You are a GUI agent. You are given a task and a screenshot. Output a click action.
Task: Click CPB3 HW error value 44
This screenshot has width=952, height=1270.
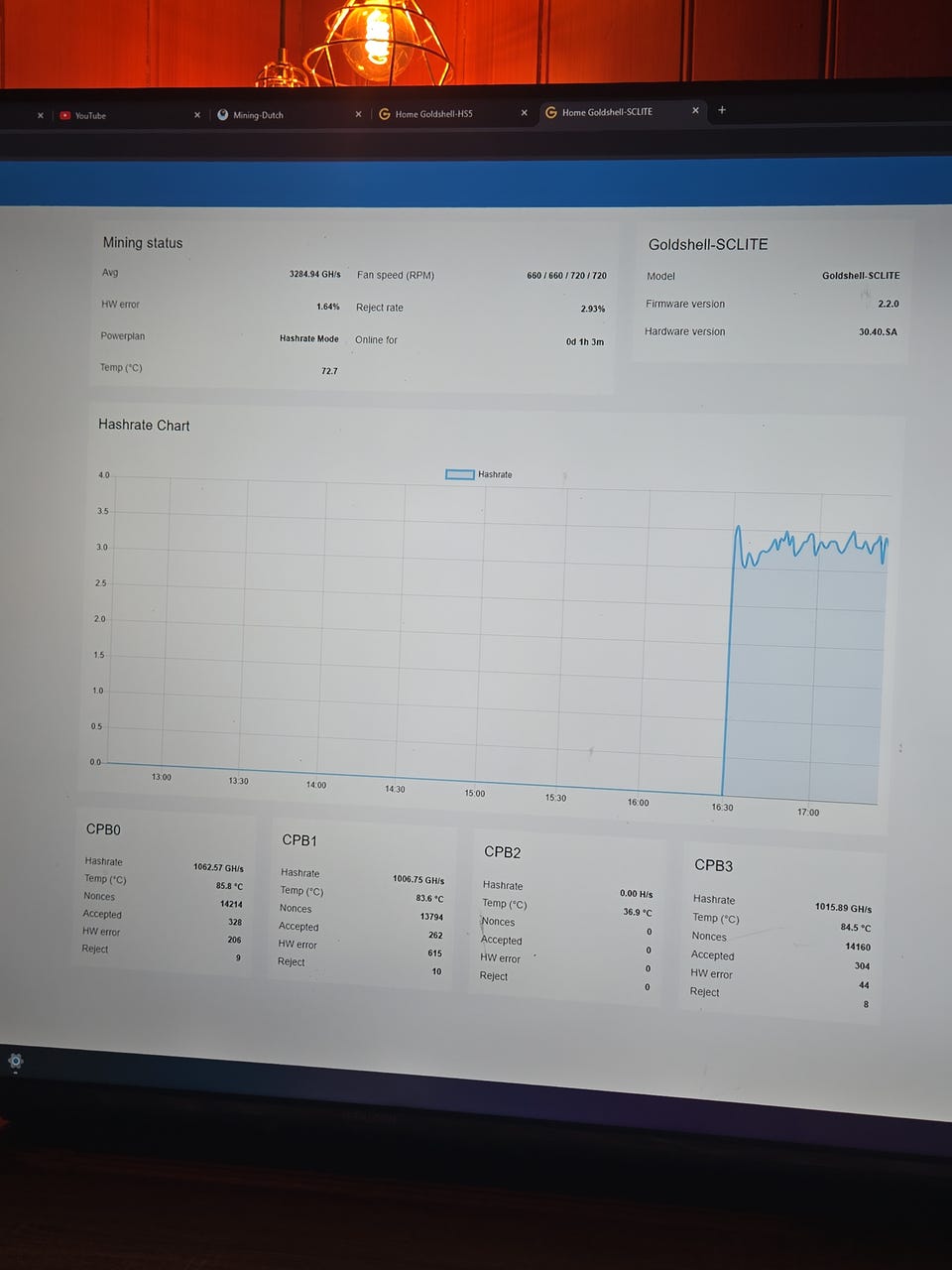tap(864, 985)
